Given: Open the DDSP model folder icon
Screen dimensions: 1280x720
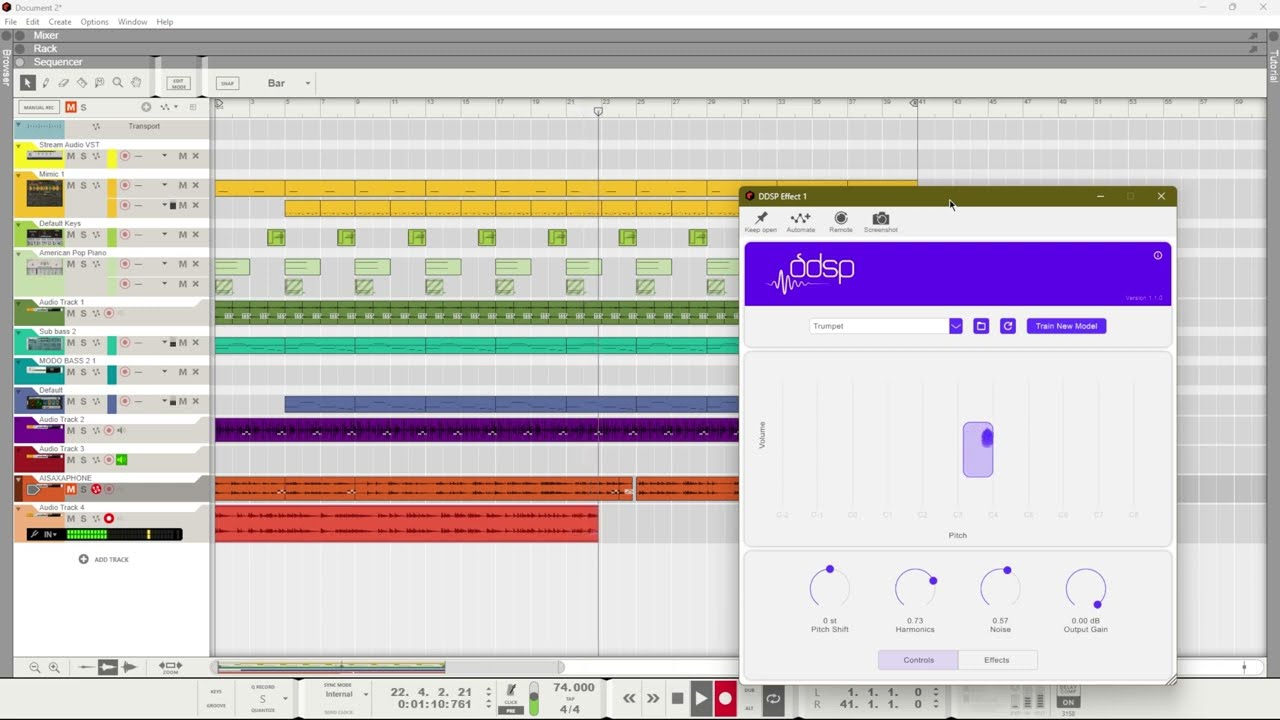Looking at the screenshot, I should point(981,326).
